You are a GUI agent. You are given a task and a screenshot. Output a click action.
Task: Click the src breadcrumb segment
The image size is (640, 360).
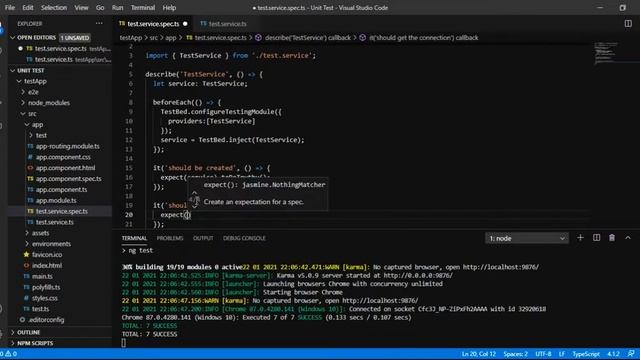153,38
